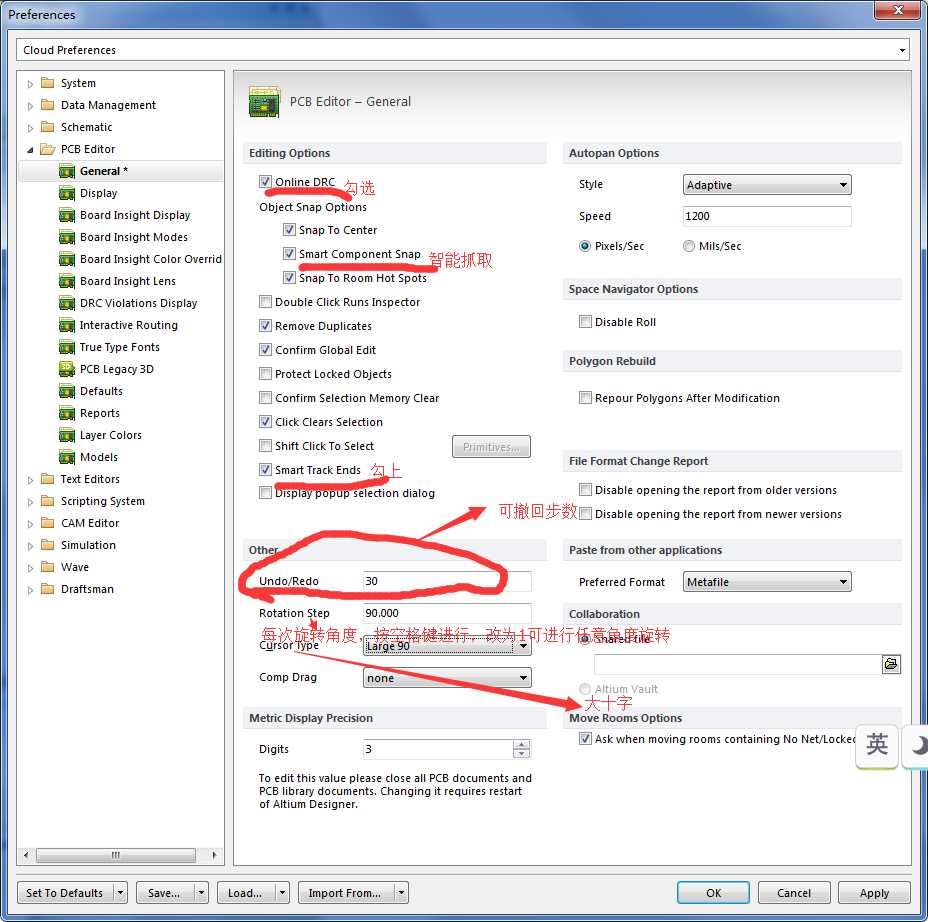
Task: Enable Protect Locked Objects checkbox
Action: point(265,373)
